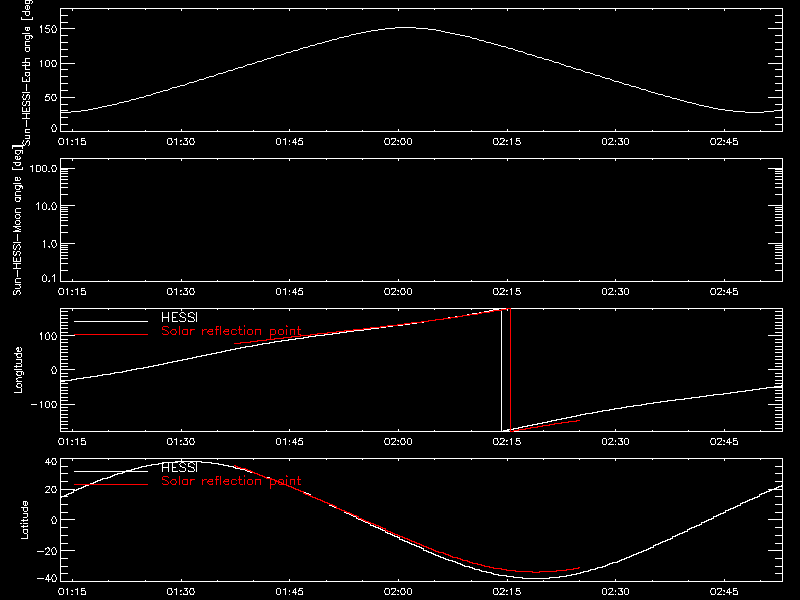Screen dimensions: 800x600
Task: Click the Sun-HESSI-Earth angle axis title
Action: point(28,72)
